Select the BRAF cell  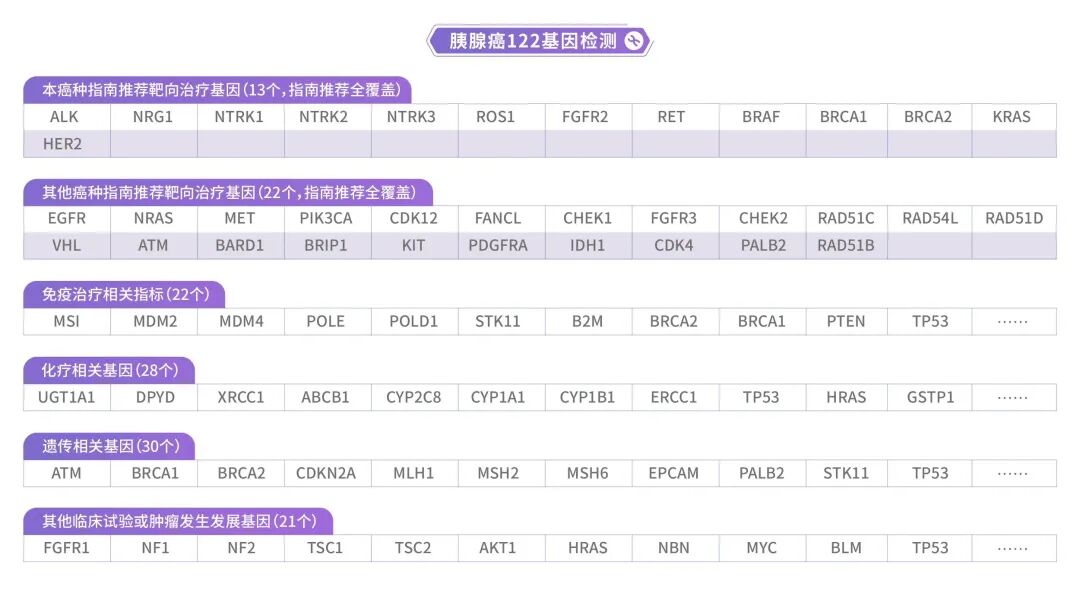pos(762,117)
